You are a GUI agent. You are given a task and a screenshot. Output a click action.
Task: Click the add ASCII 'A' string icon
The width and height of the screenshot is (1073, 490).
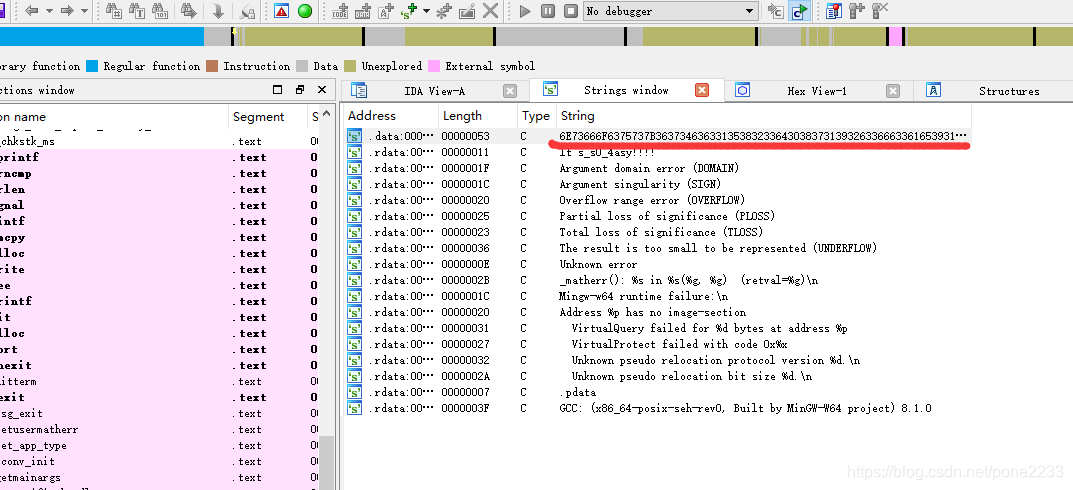click(387, 11)
